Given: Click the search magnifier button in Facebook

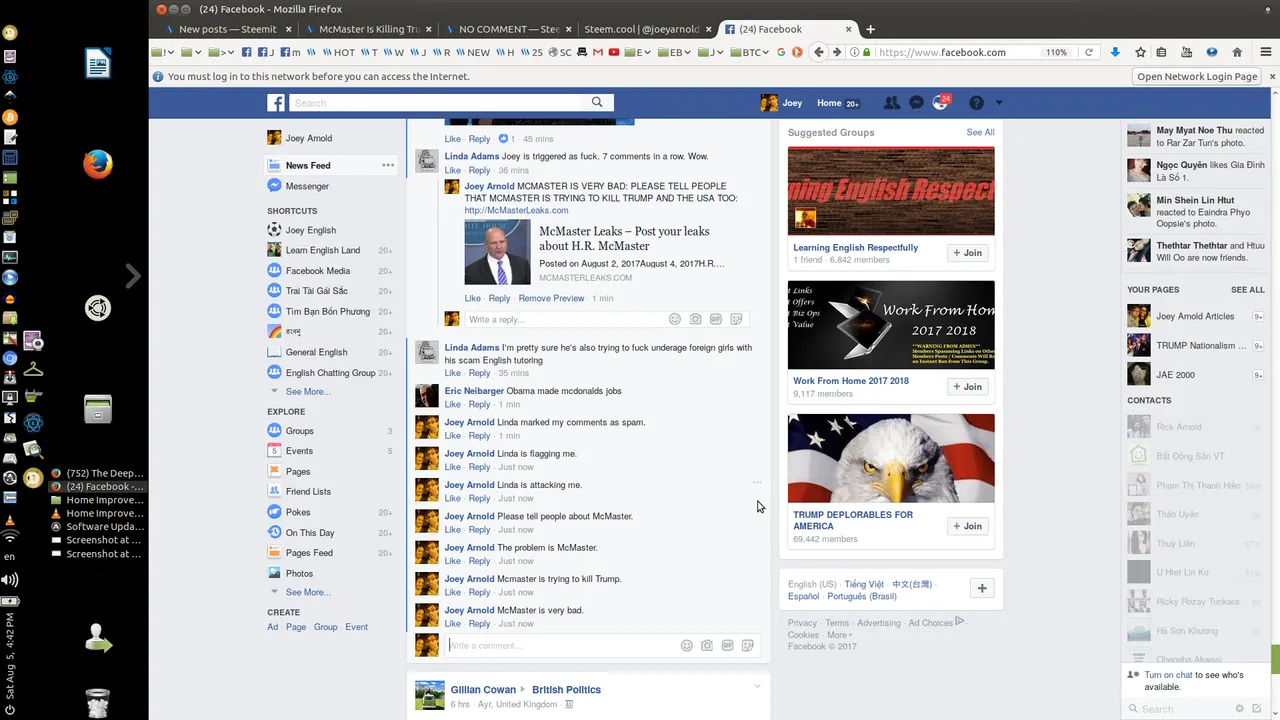Looking at the screenshot, I should pyautogui.click(x=597, y=102).
